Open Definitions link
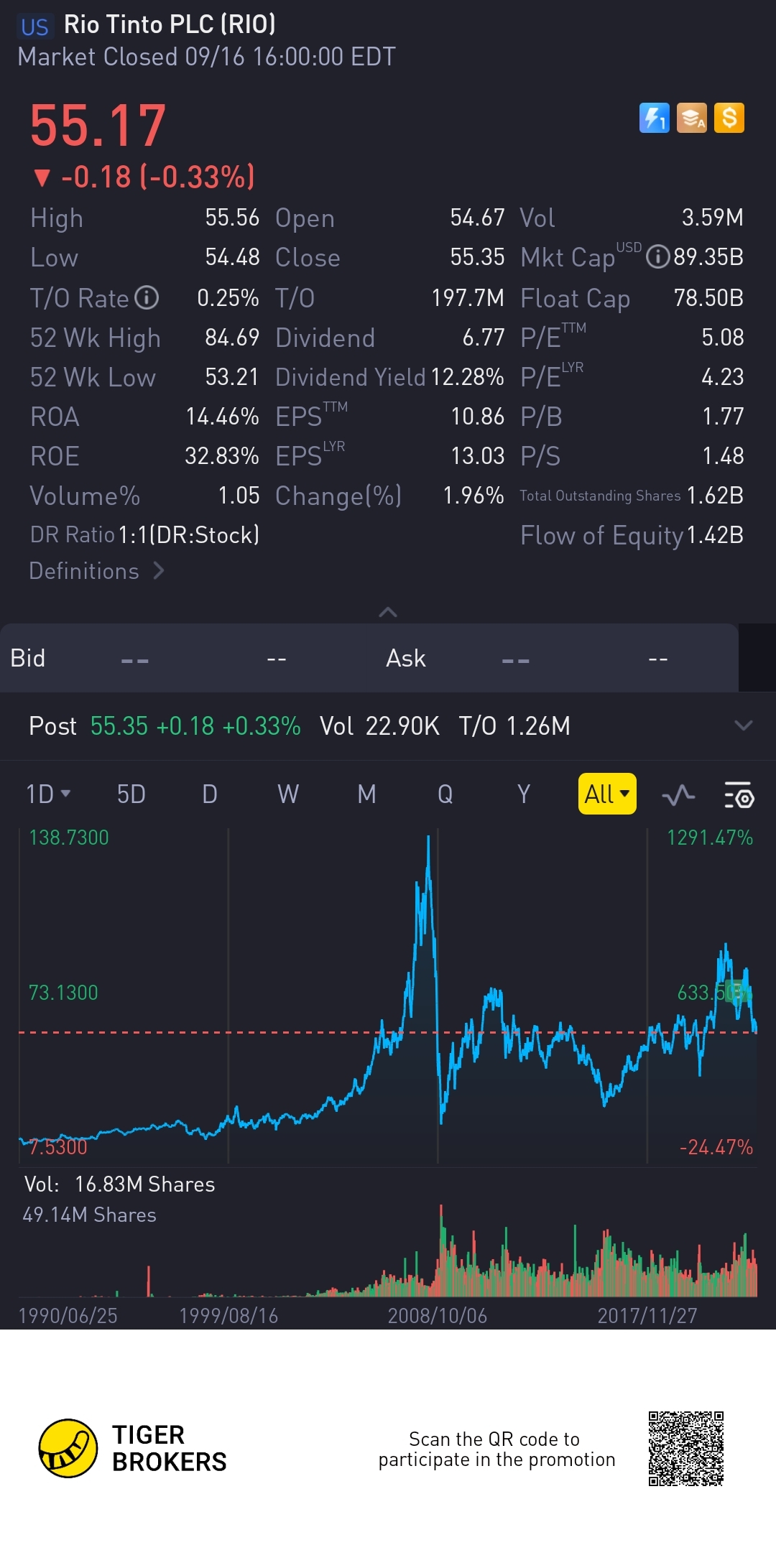776x1568 pixels. [97, 571]
